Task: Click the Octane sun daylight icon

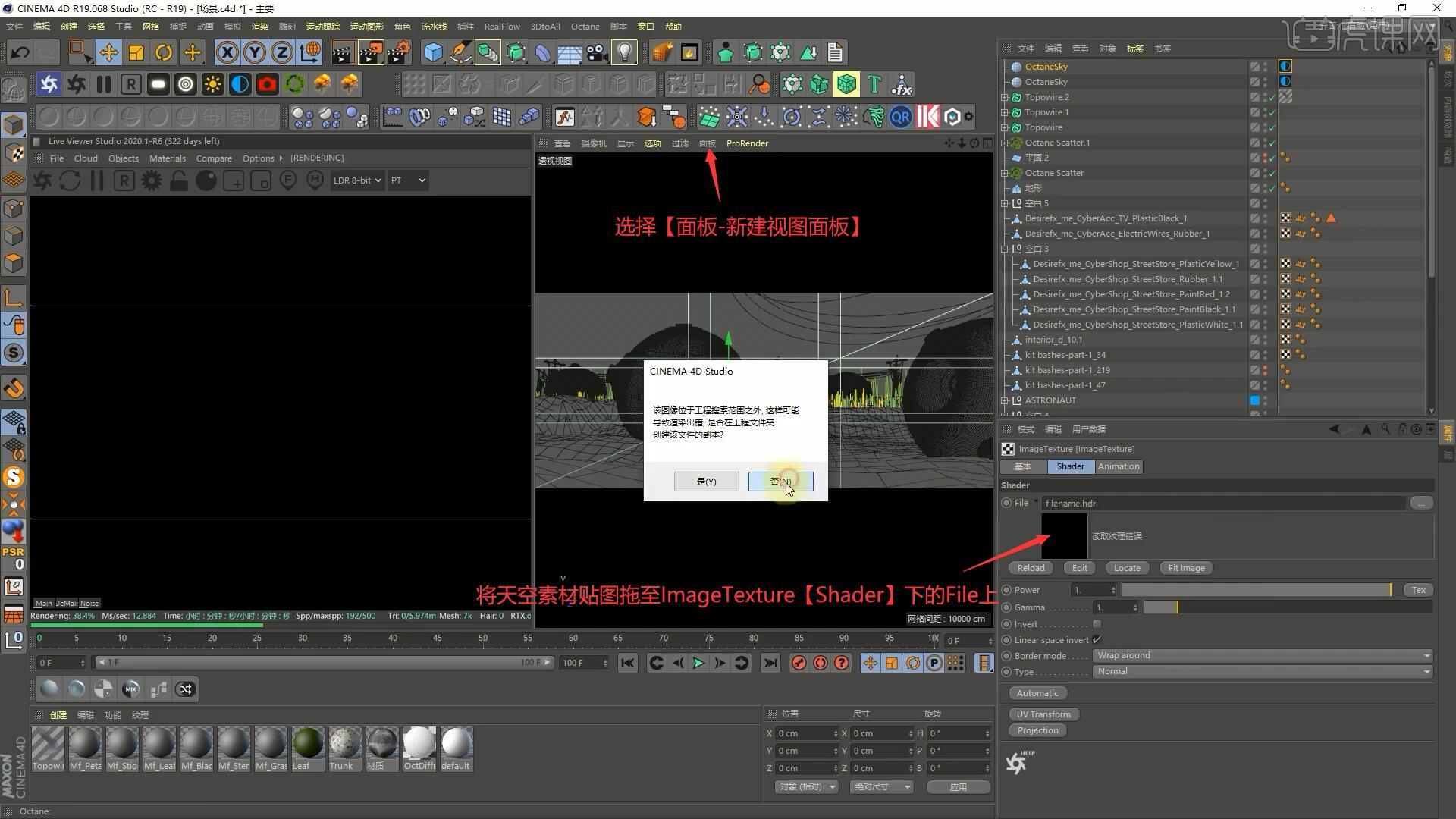Action: click(213, 84)
